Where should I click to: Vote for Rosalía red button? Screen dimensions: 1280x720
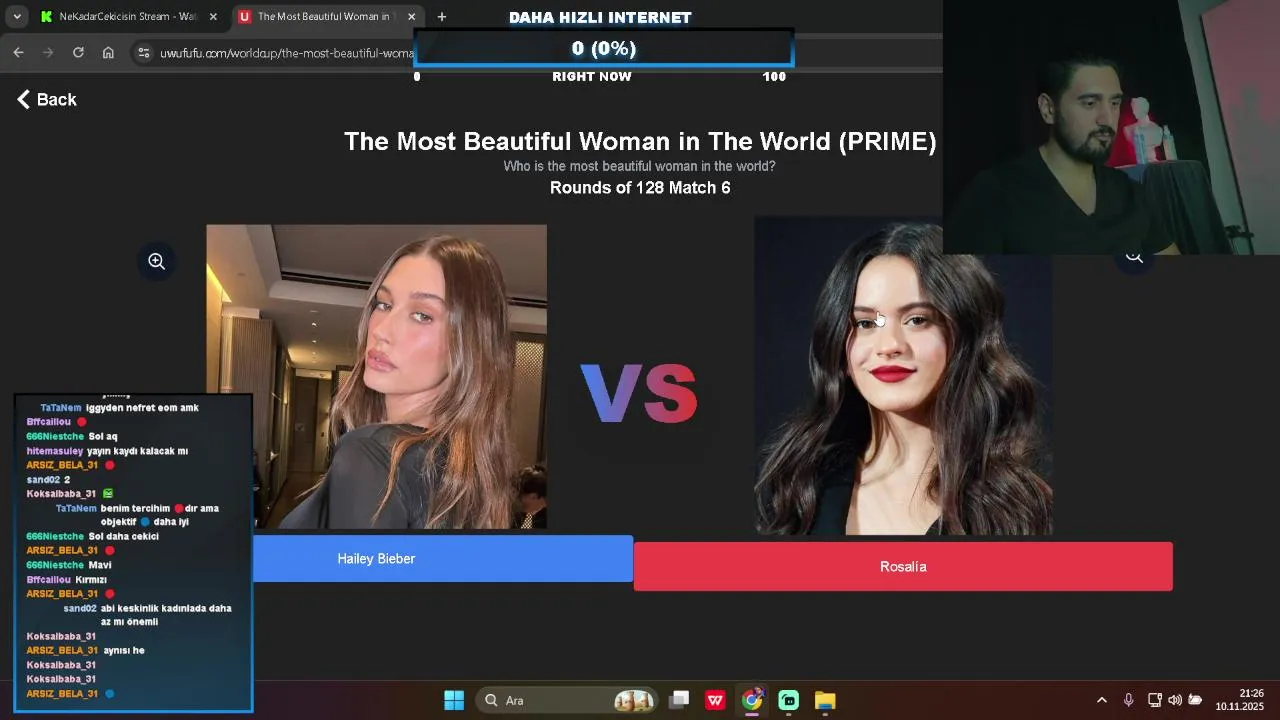click(x=903, y=567)
